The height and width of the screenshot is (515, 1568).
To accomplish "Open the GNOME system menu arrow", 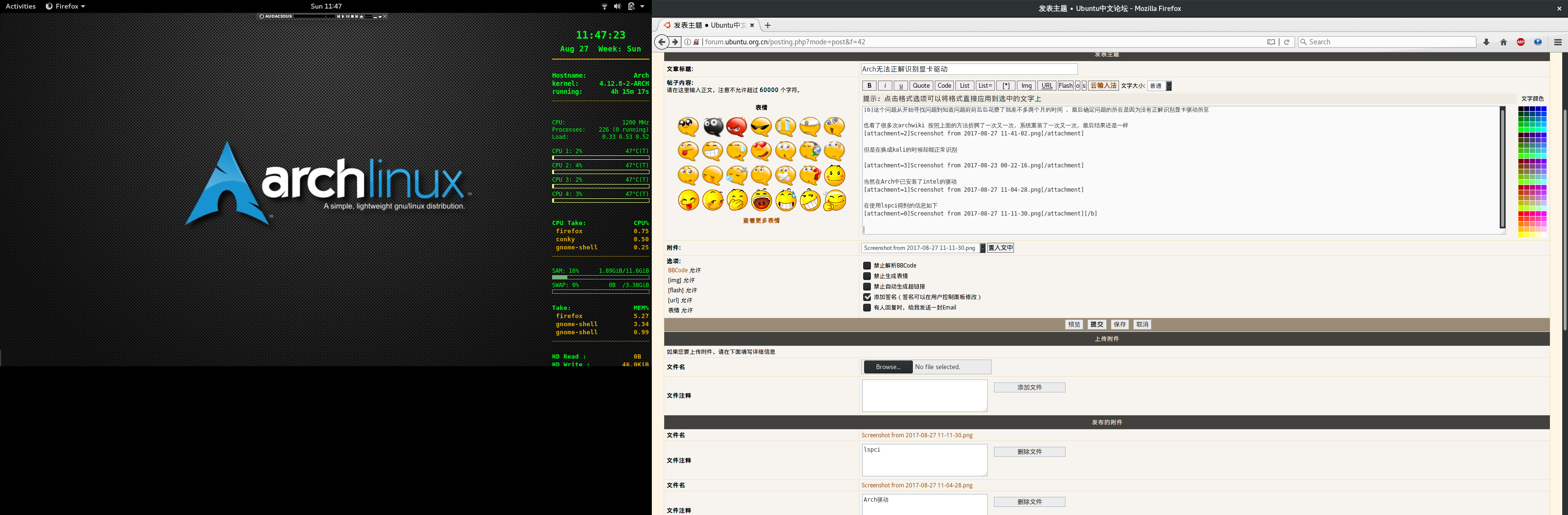I will [x=642, y=6].
